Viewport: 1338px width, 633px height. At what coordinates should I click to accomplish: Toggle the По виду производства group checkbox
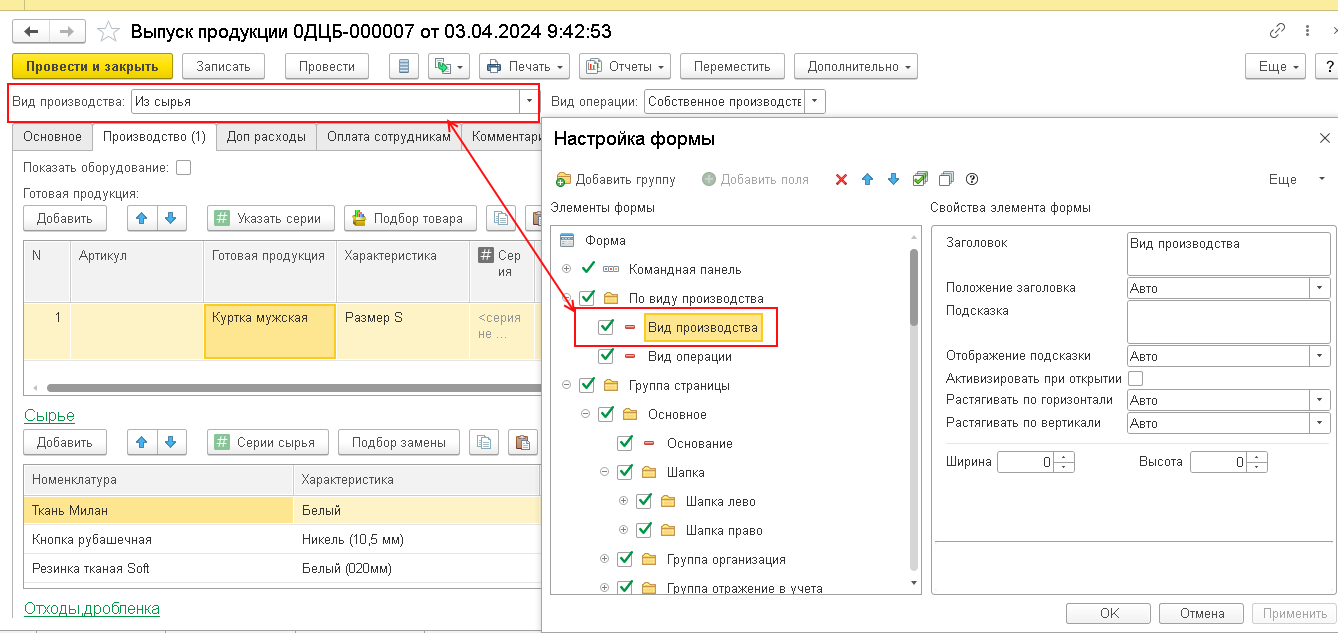587,298
